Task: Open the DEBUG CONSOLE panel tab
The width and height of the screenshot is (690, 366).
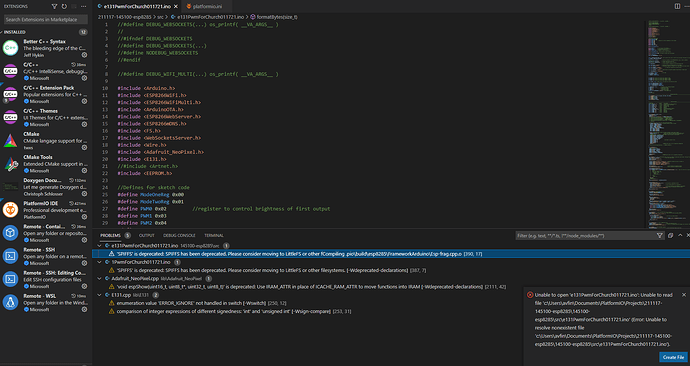Action: (x=179, y=235)
